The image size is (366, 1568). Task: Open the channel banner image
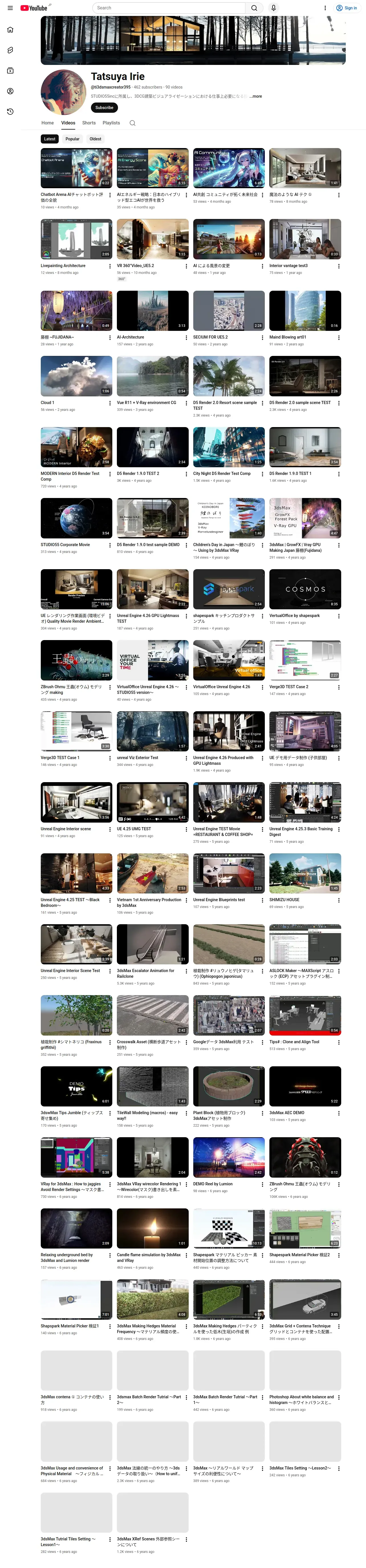[193, 40]
